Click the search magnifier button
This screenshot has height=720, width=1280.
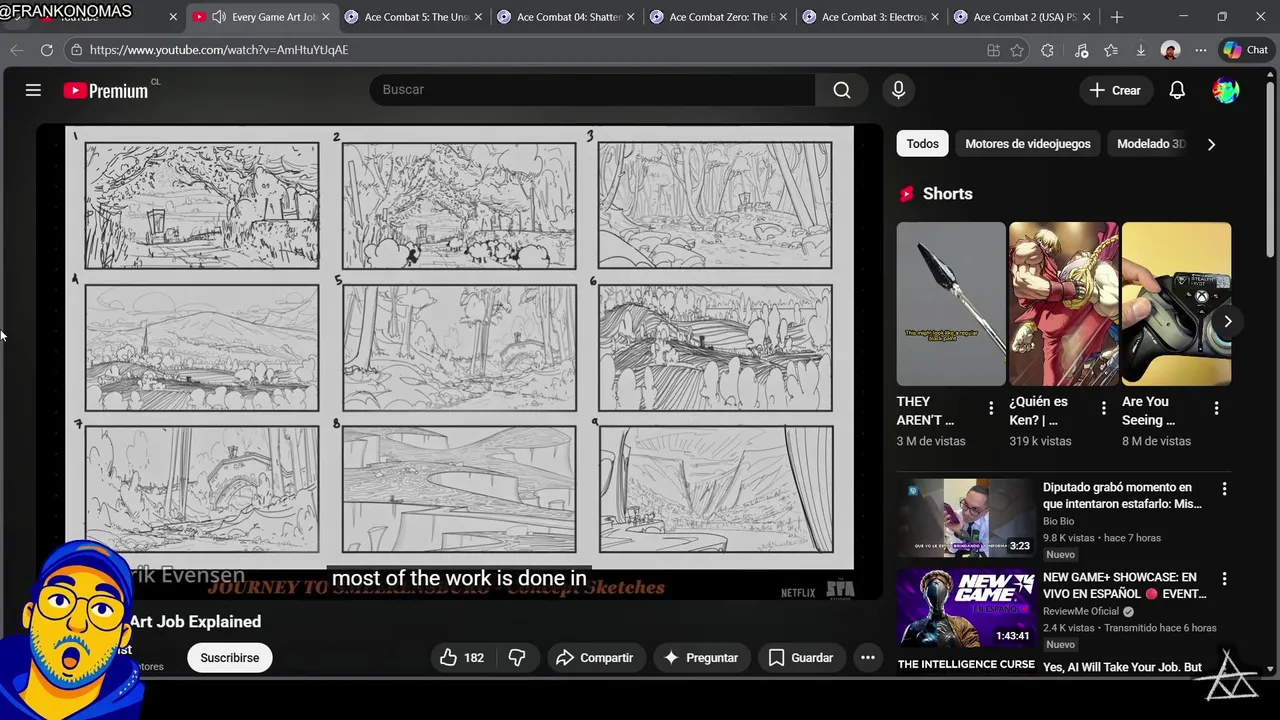(842, 90)
